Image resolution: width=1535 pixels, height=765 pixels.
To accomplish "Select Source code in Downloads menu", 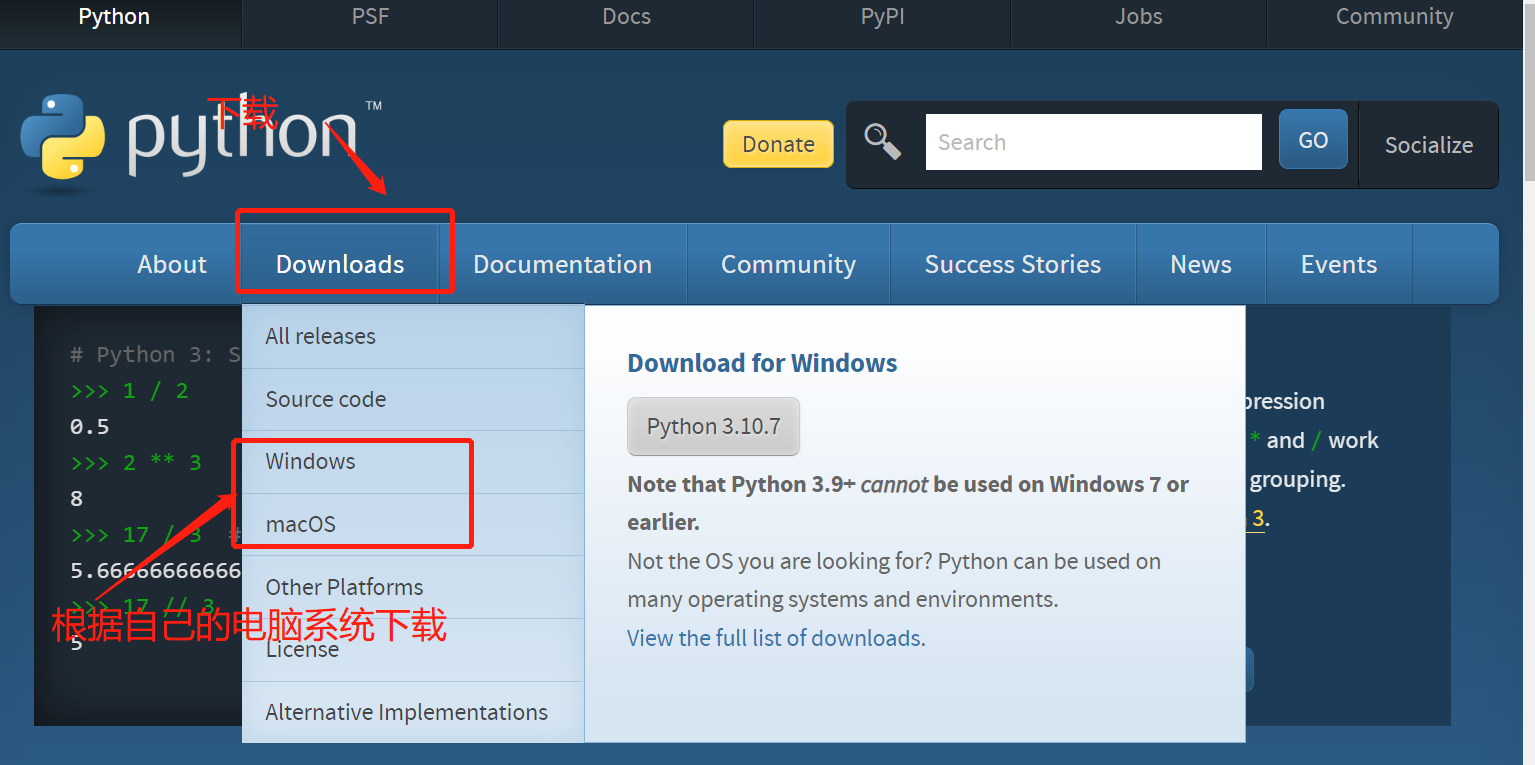I will pos(413,399).
